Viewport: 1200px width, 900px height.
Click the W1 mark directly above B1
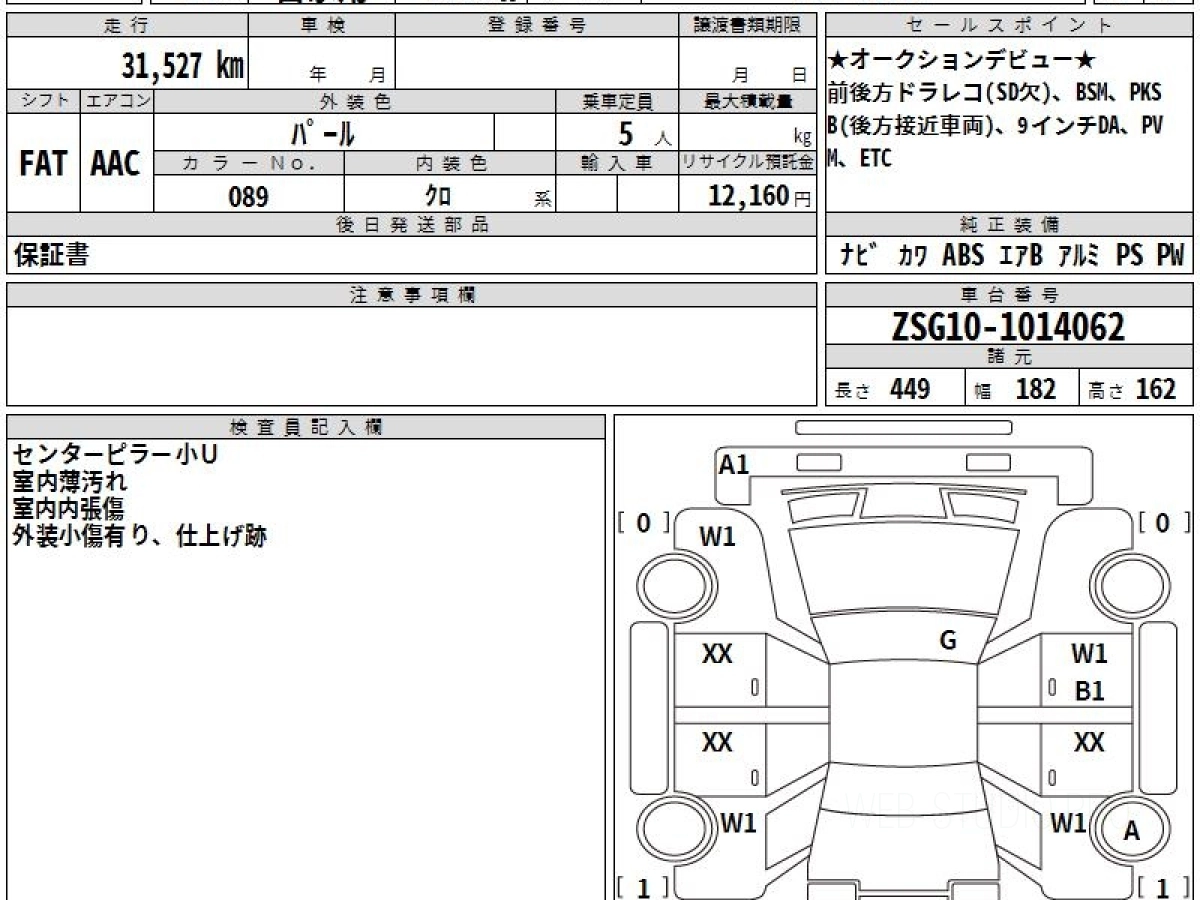coord(1089,655)
